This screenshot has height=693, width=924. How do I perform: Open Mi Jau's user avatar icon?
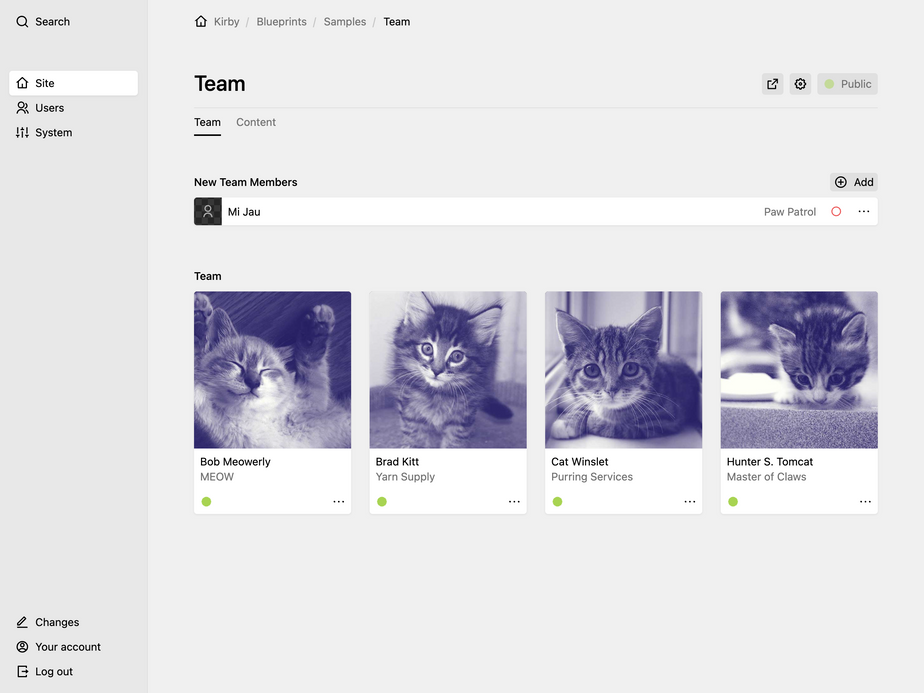[x=208, y=212]
